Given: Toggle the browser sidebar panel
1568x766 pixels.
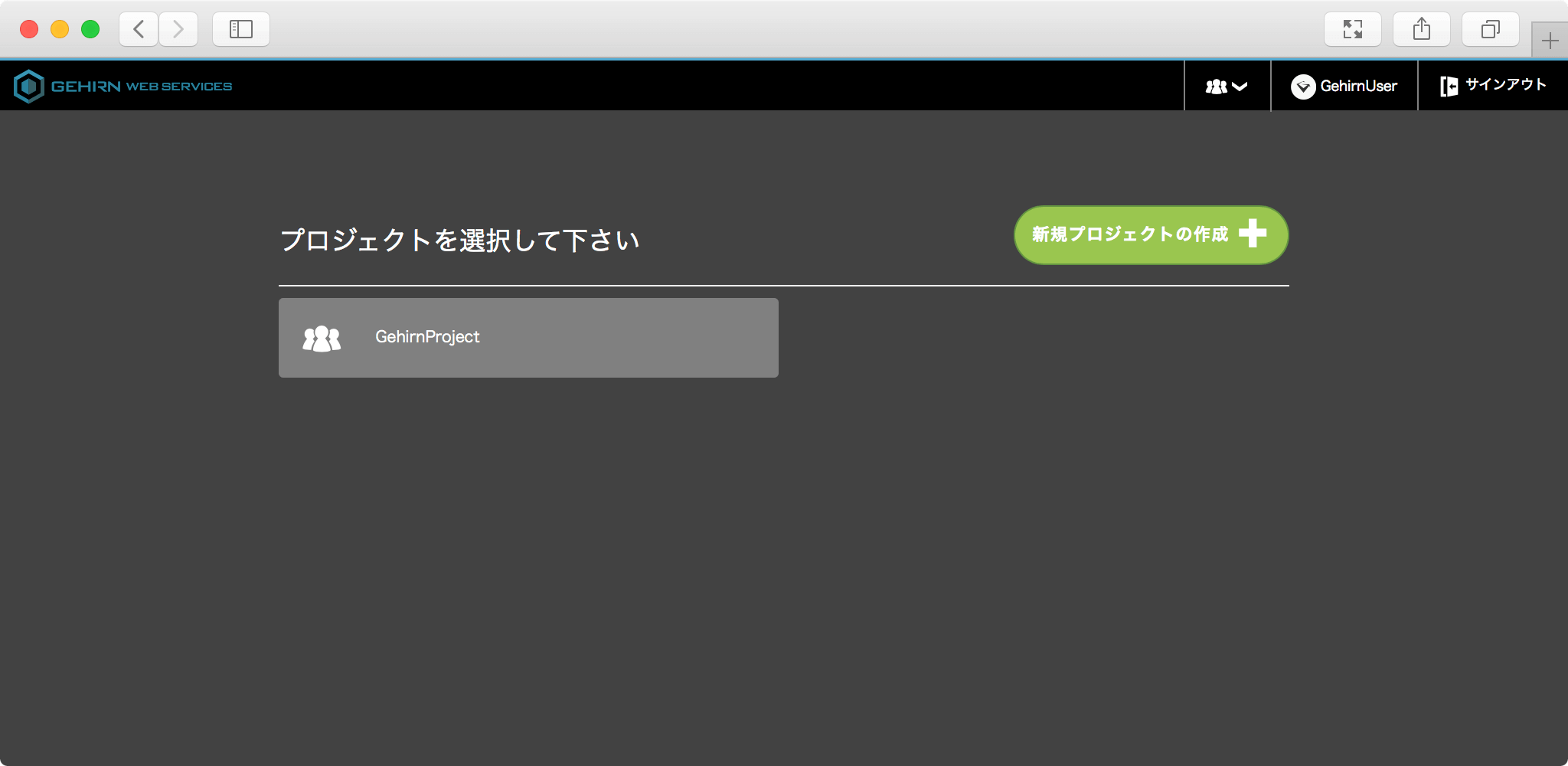Looking at the screenshot, I should point(241,29).
